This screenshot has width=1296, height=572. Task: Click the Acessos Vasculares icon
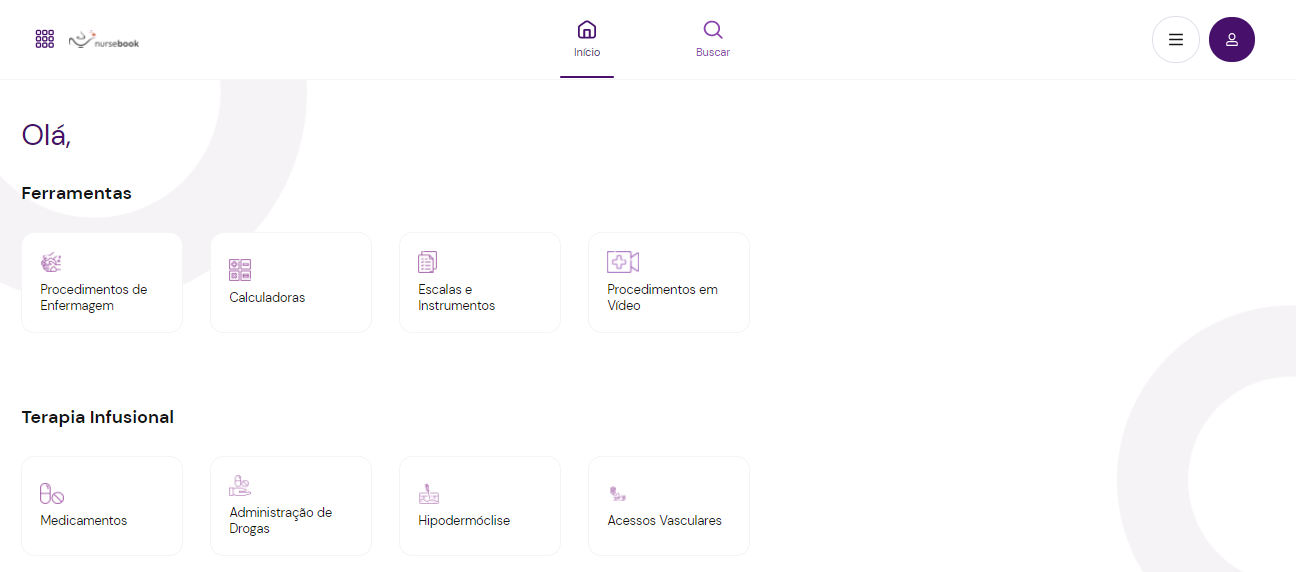(618, 493)
